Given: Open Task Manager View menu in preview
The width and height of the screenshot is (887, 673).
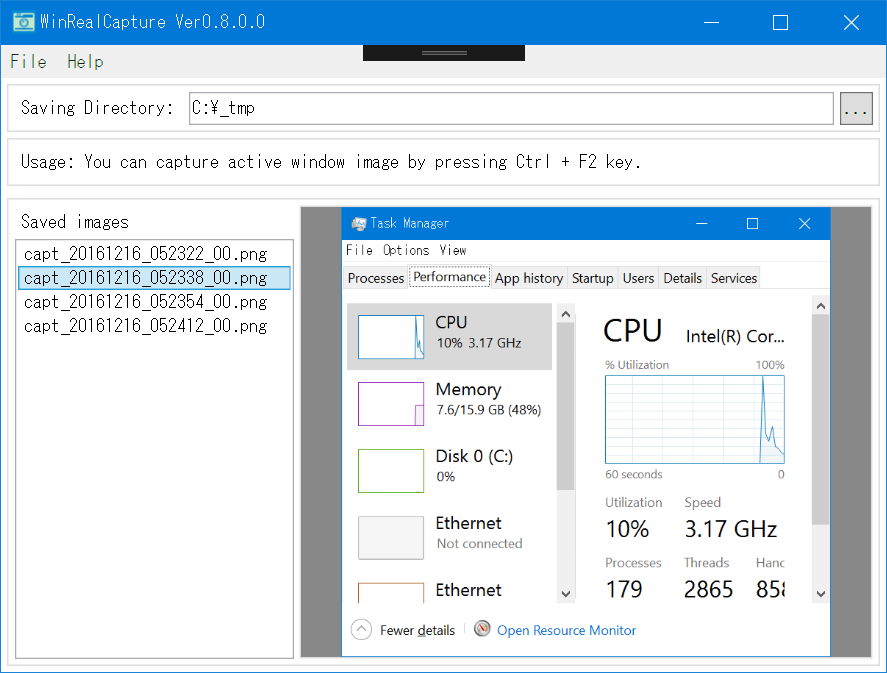Looking at the screenshot, I should [x=453, y=250].
